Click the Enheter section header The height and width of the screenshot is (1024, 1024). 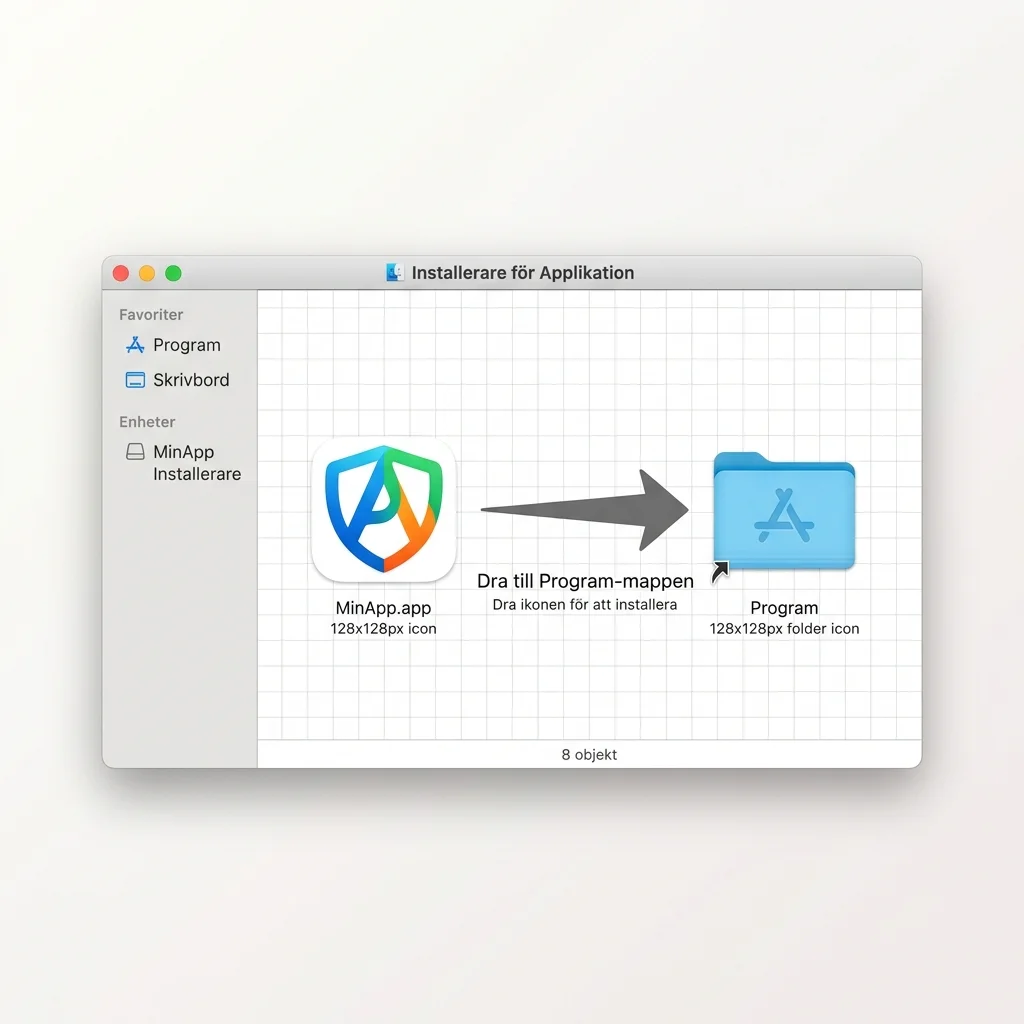click(147, 422)
